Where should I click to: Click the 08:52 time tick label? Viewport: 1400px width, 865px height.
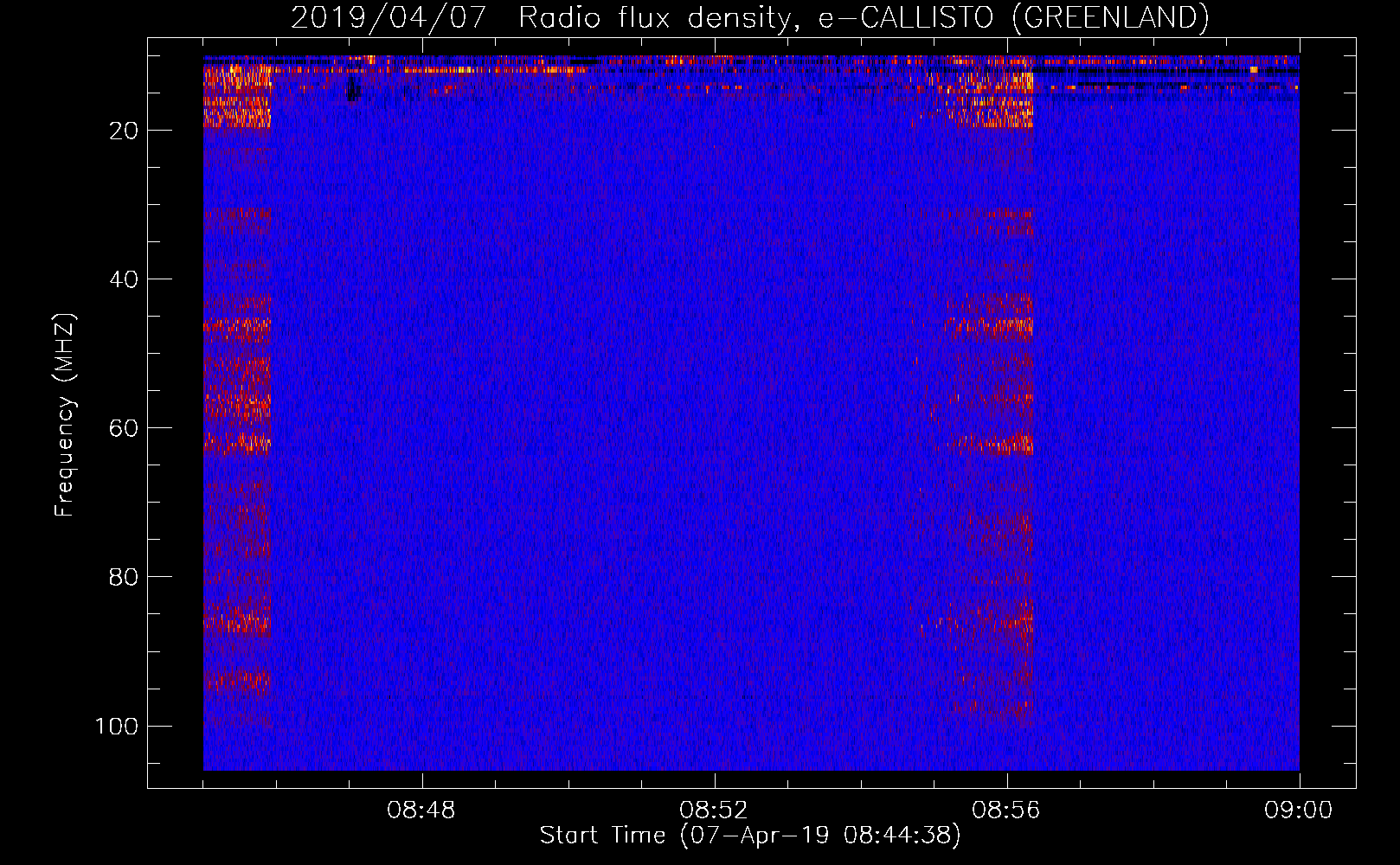pos(714,811)
